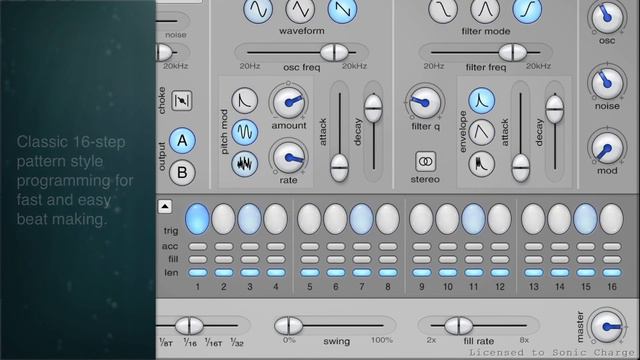This screenshot has width=640, height=360.
Task: Toggle trigger on step 7
Action: point(362,219)
